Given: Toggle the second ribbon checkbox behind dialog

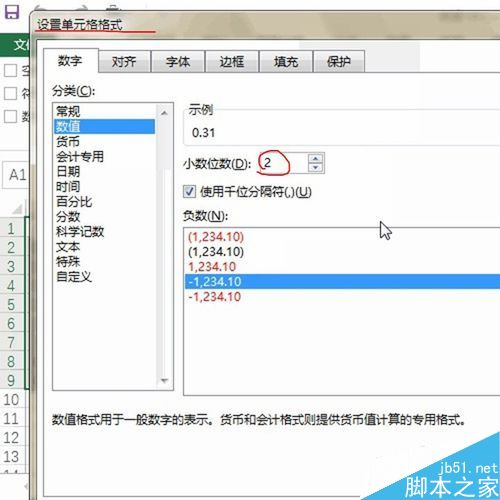Looking at the screenshot, I should point(10,94).
